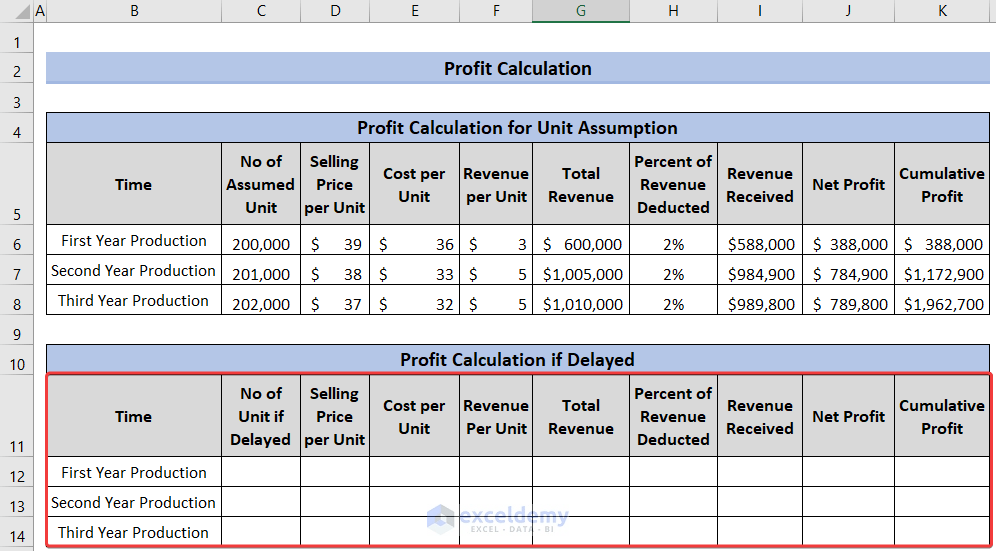
Task: Select the selling price cell showing $ 38
Action: click(335, 270)
